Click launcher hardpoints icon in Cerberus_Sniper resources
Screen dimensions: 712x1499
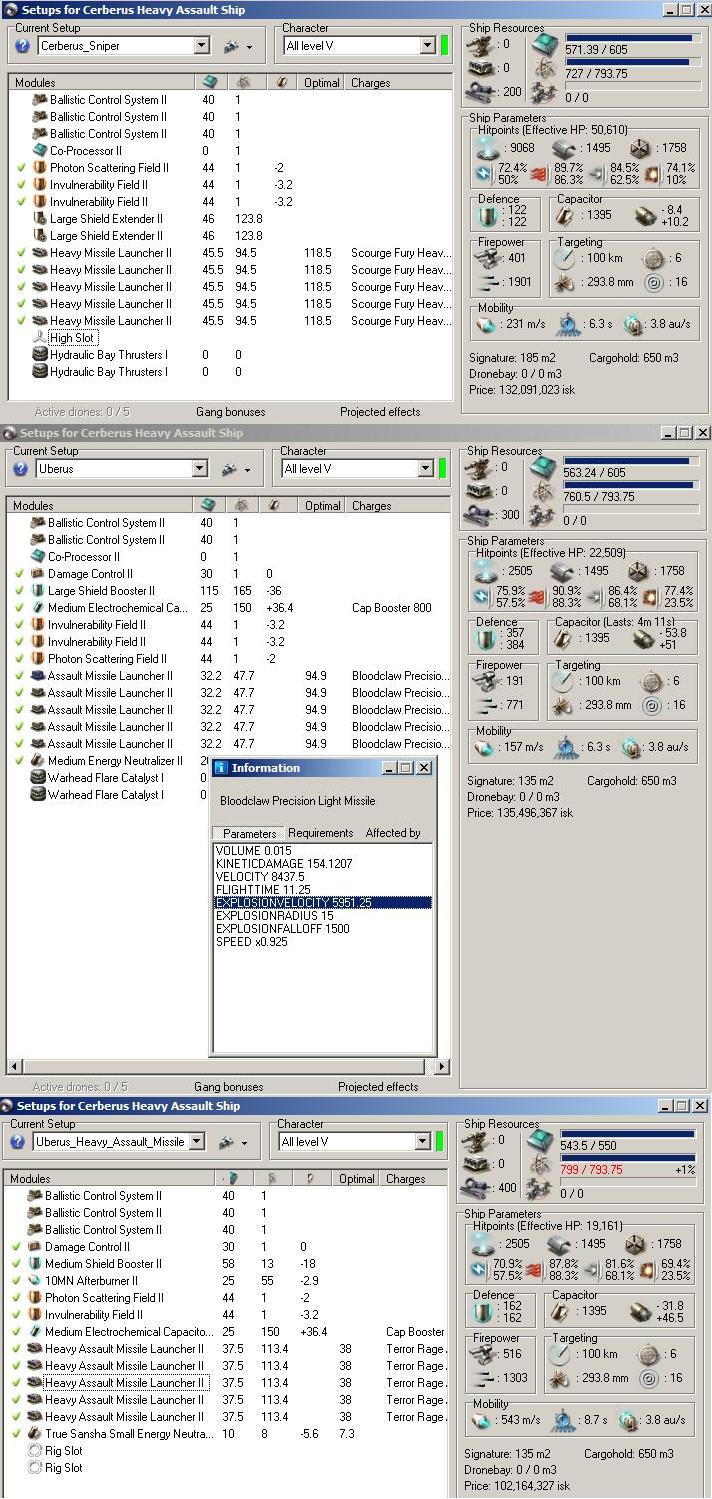[483, 68]
